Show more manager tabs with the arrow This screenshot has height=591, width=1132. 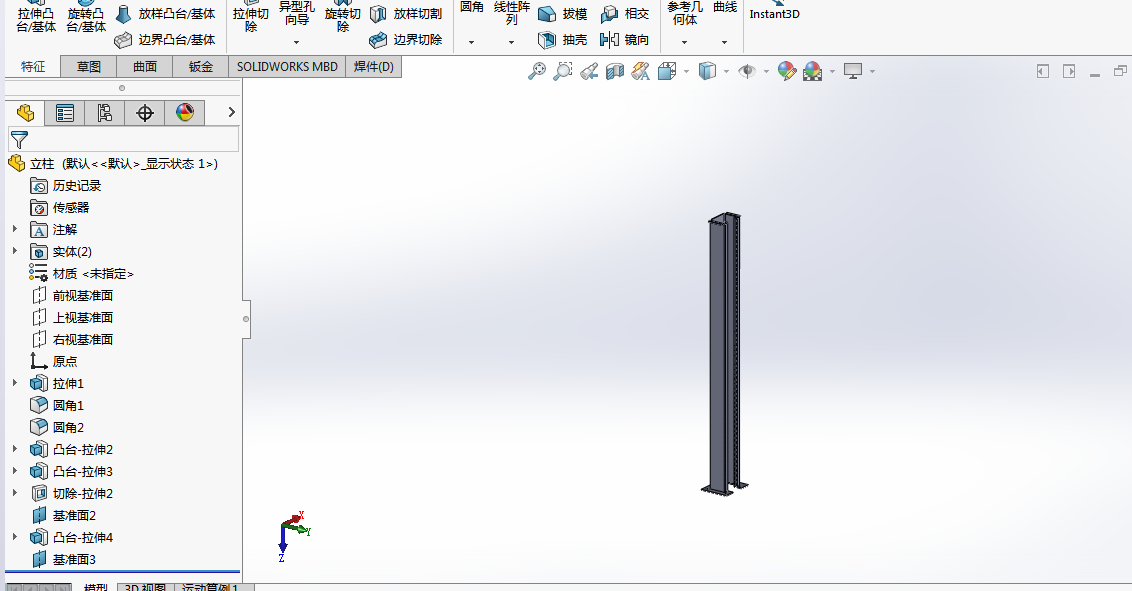click(231, 112)
